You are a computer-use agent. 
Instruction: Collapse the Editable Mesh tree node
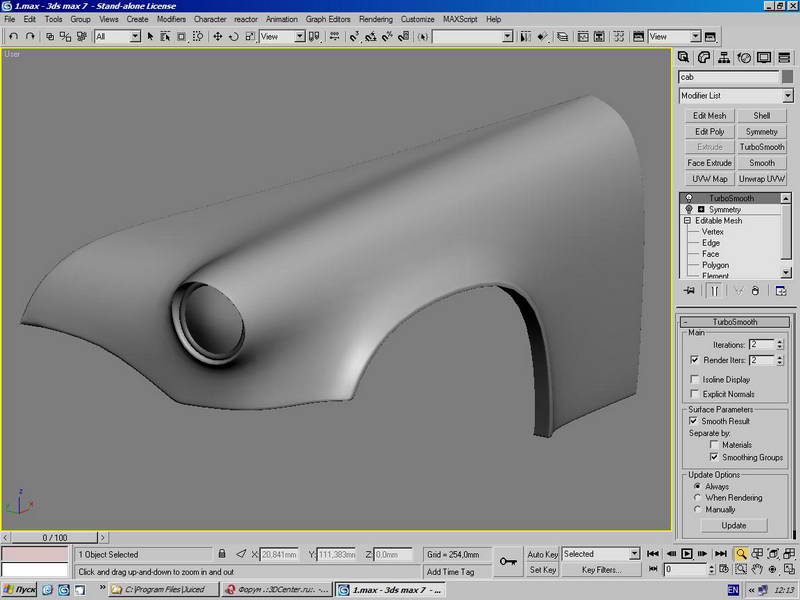[x=687, y=220]
